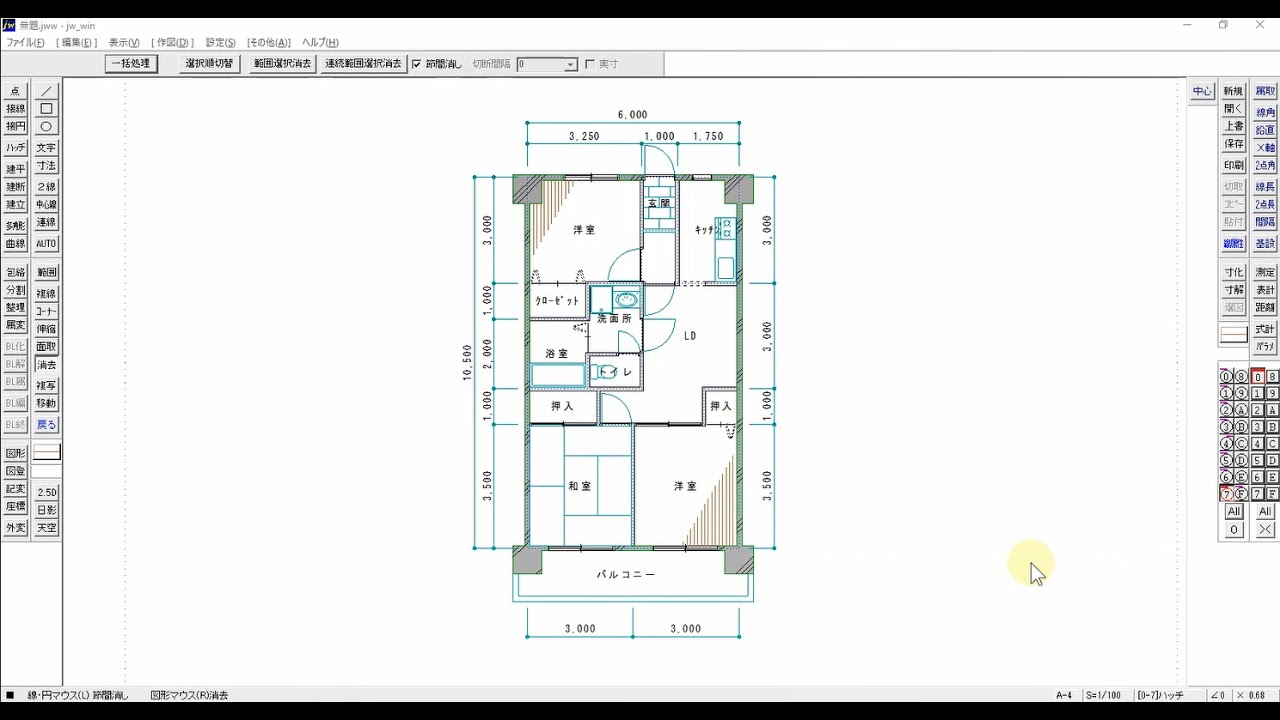Open the ヘルプ menu

pyautogui.click(x=320, y=43)
